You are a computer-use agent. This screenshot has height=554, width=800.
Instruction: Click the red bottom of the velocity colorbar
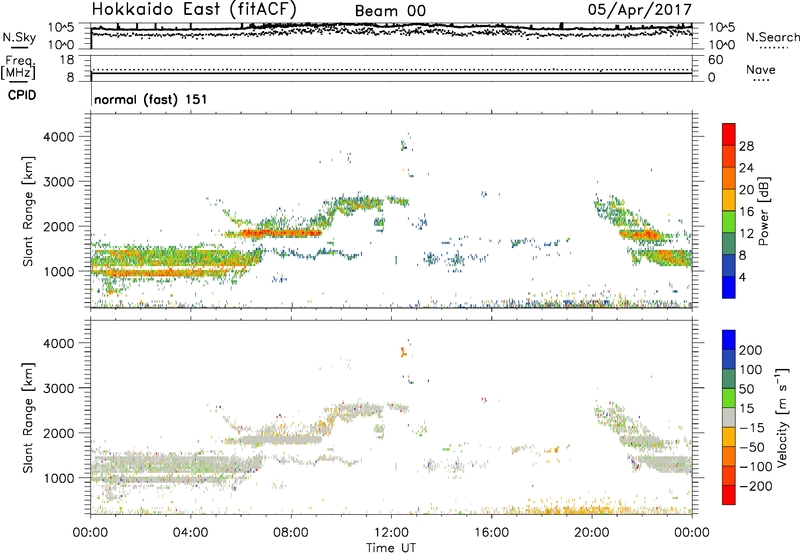click(729, 495)
